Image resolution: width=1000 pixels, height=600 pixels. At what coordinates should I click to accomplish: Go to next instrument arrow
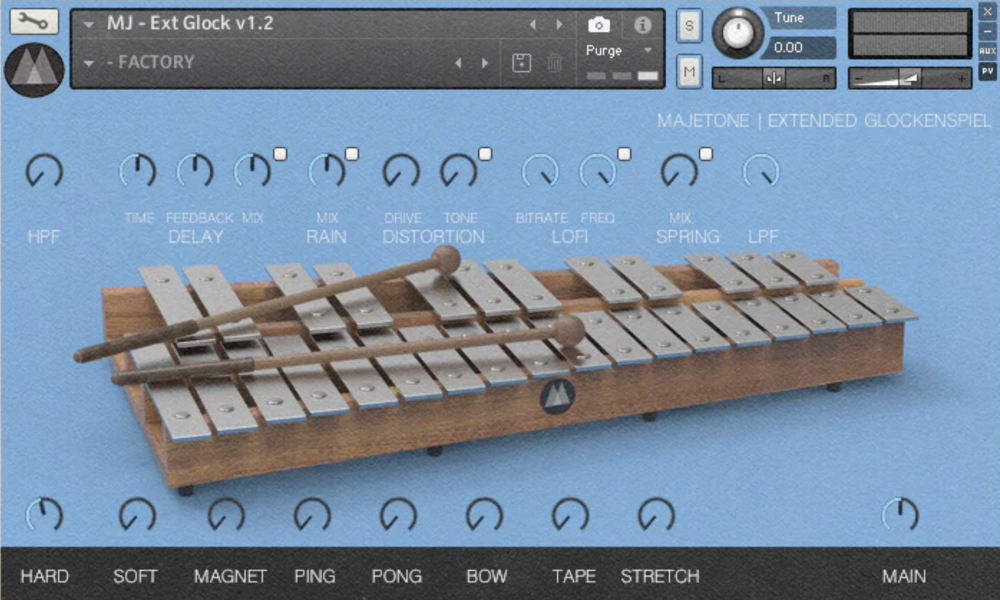[559, 24]
